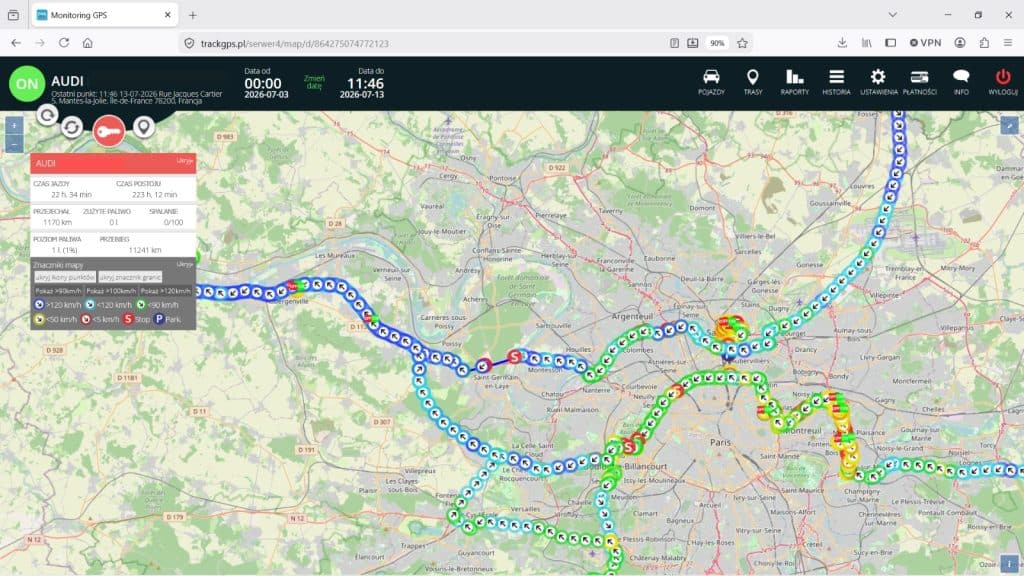Screen dimensions: 1024x576
Task: Click the '11241 km' mileage value
Action: click(x=145, y=250)
